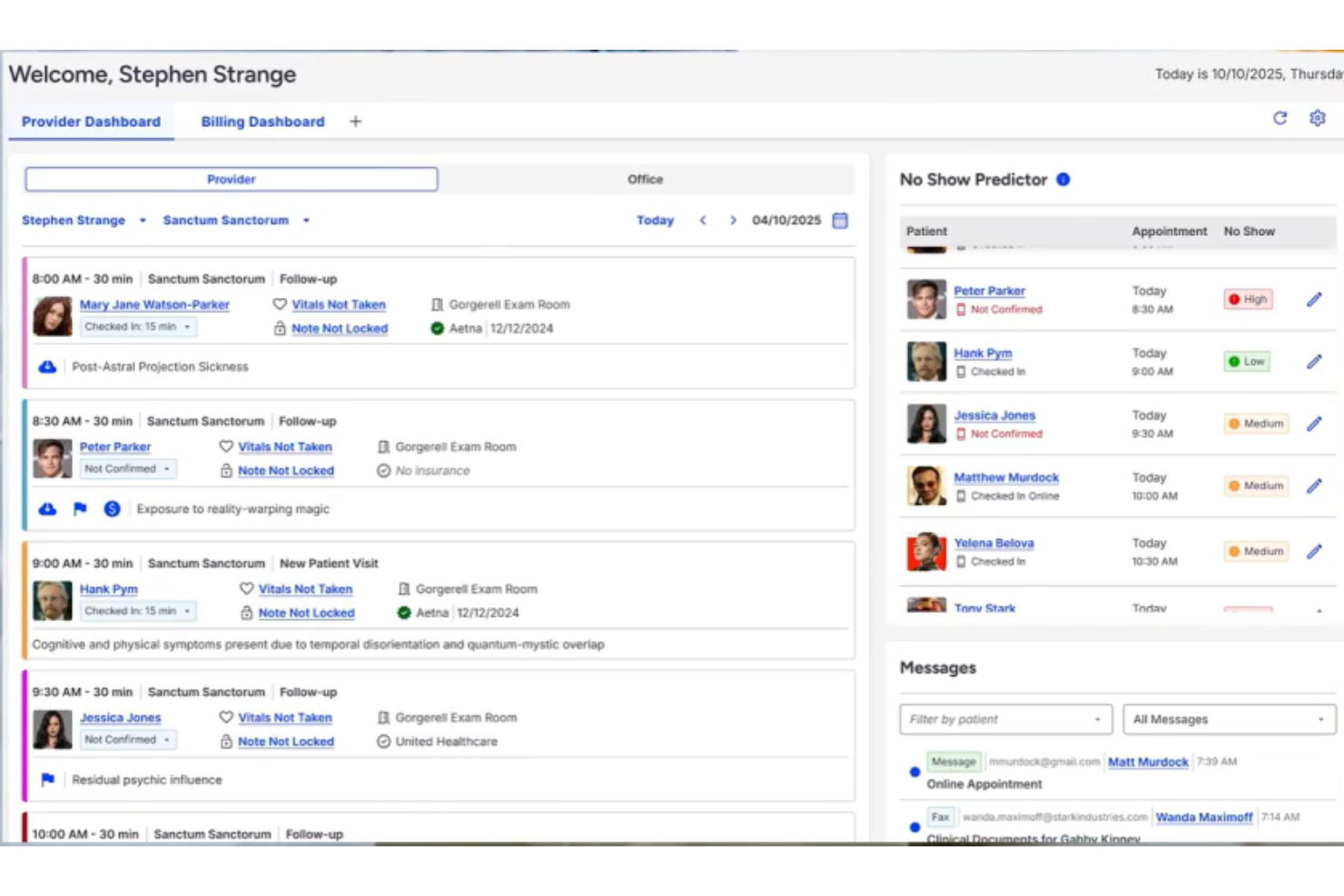1344x896 pixels.
Task: Open Mary Jane Watson-Parker's patient link in schedule
Action: click(154, 305)
